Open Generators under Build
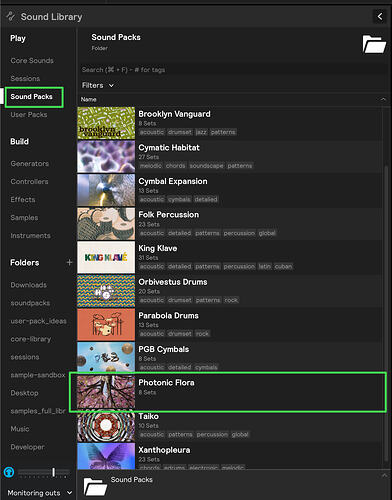 pyautogui.click(x=30, y=163)
